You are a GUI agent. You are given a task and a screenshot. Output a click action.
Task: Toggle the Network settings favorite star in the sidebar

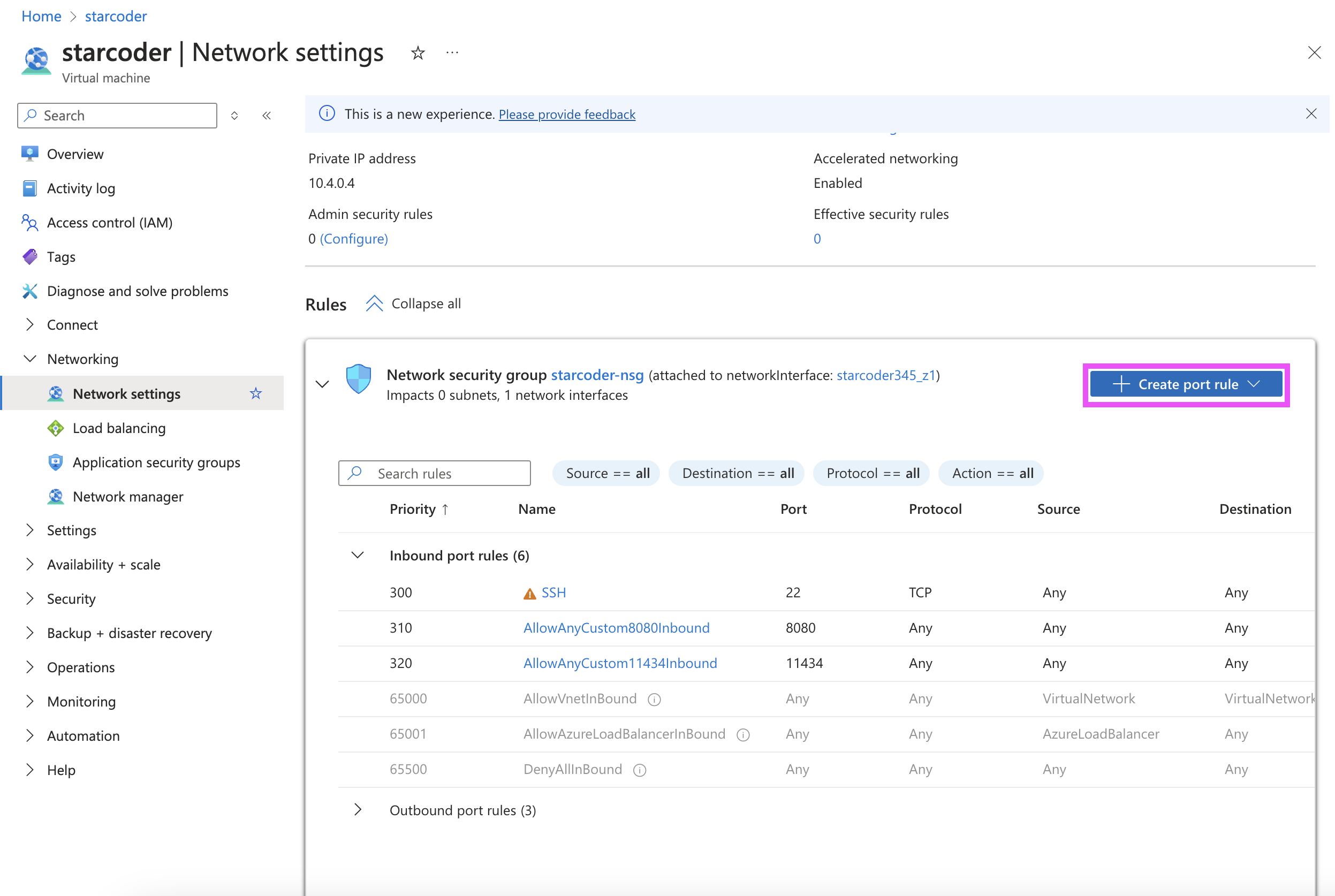tap(255, 394)
